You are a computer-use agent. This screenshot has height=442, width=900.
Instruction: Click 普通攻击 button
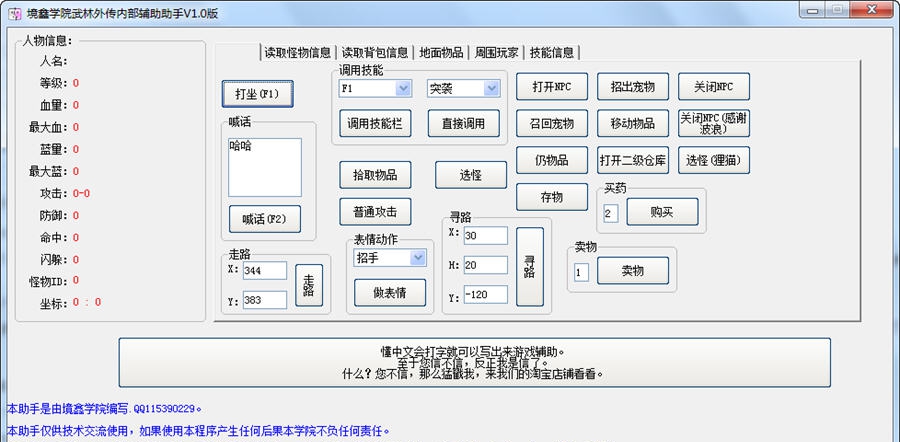pos(375,212)
